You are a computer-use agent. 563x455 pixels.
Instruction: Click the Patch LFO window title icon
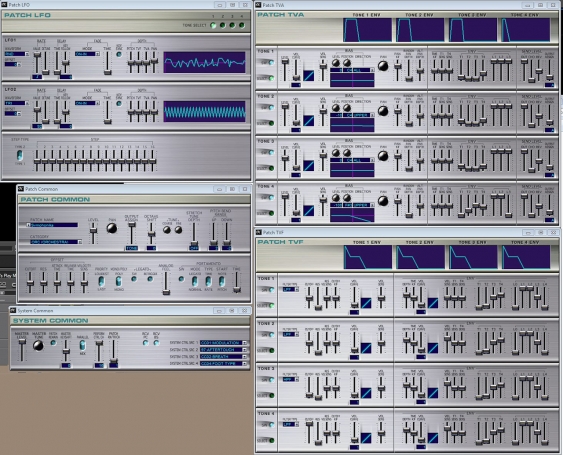tap(4, 5)
